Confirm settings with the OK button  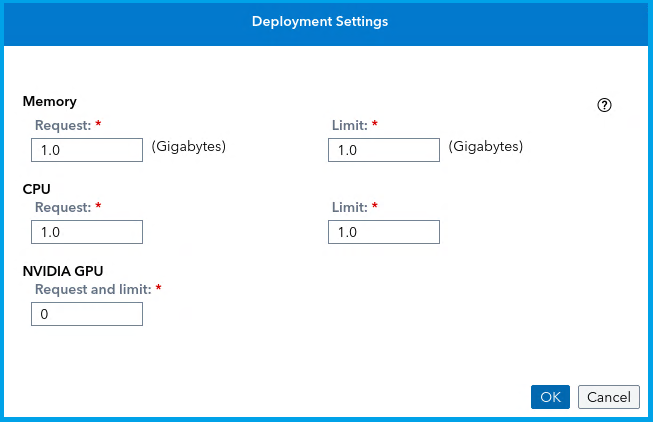[x=550, y=397]
